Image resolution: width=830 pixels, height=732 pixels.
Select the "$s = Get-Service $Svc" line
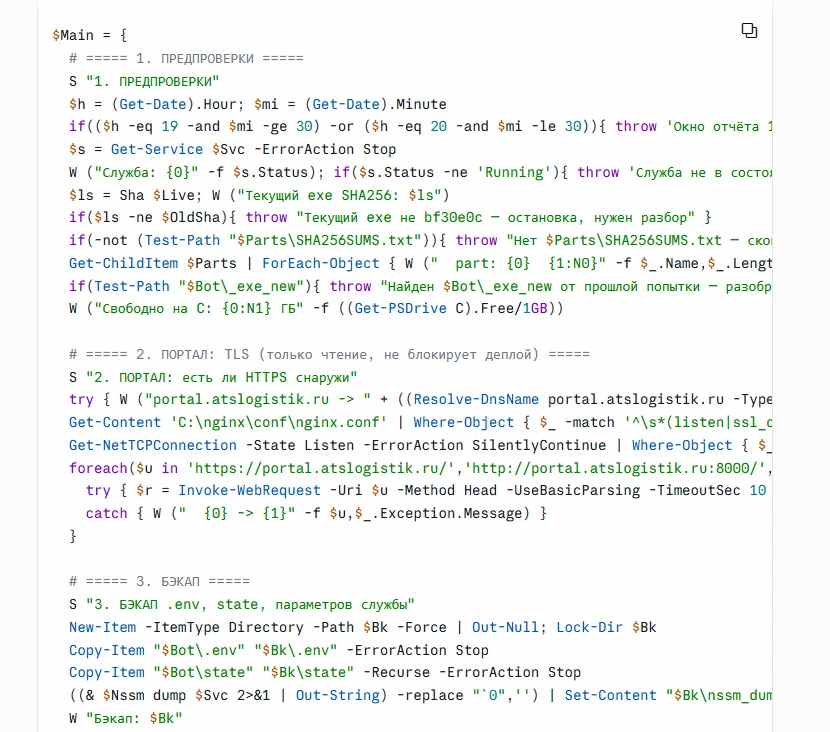tap(232, 149)
